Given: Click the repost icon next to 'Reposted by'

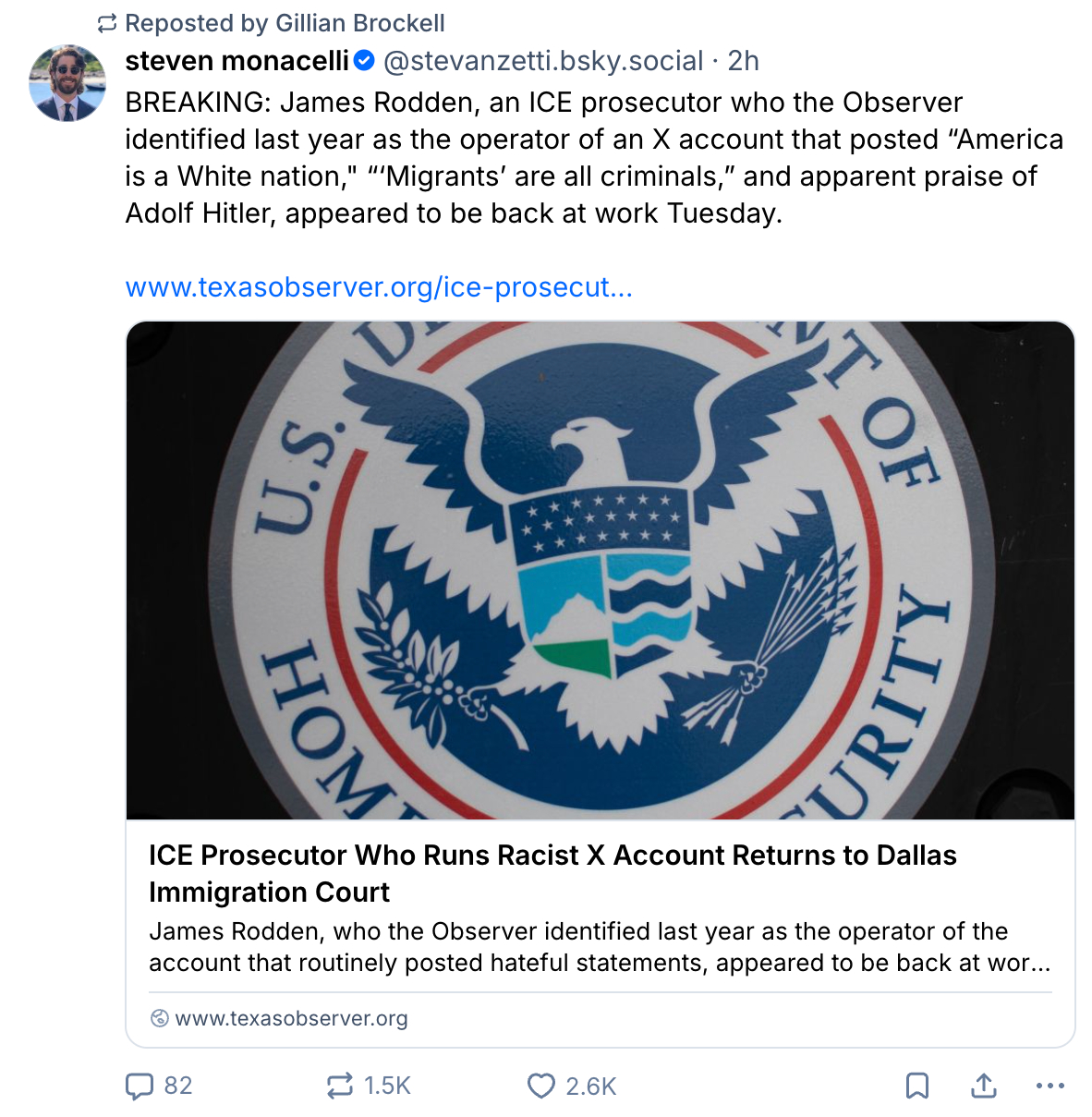Looking at the screenshot, I should tap(108, 23).
